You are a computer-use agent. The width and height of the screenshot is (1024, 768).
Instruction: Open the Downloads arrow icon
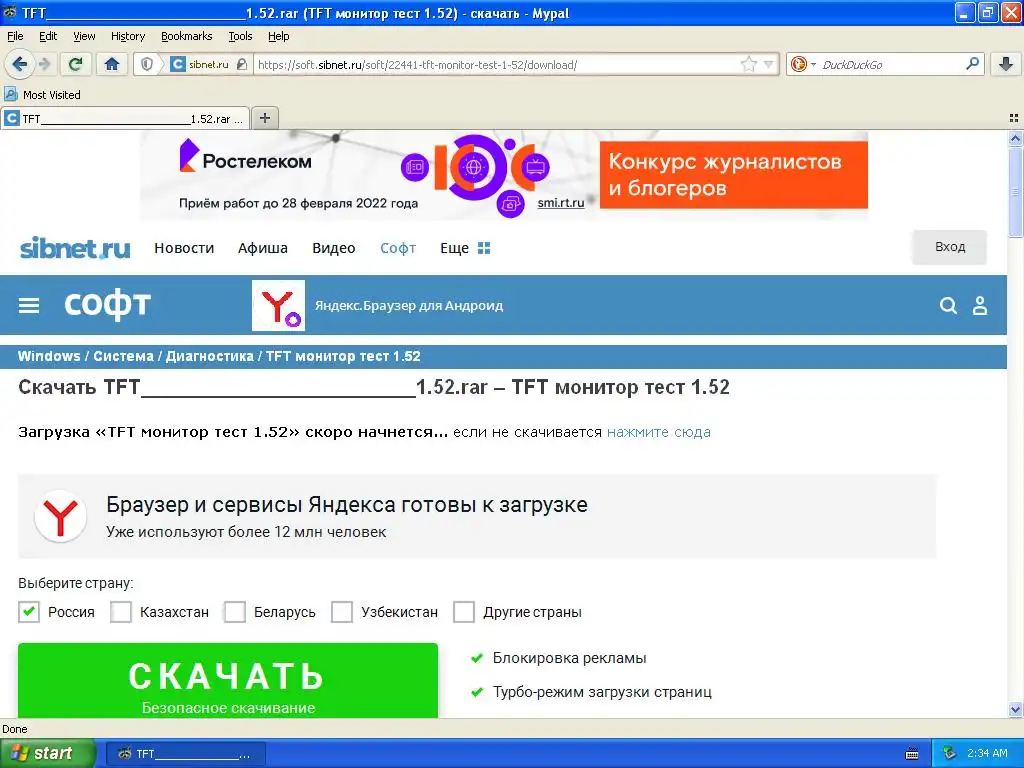pyautogui.click(x=1006, y=64)
